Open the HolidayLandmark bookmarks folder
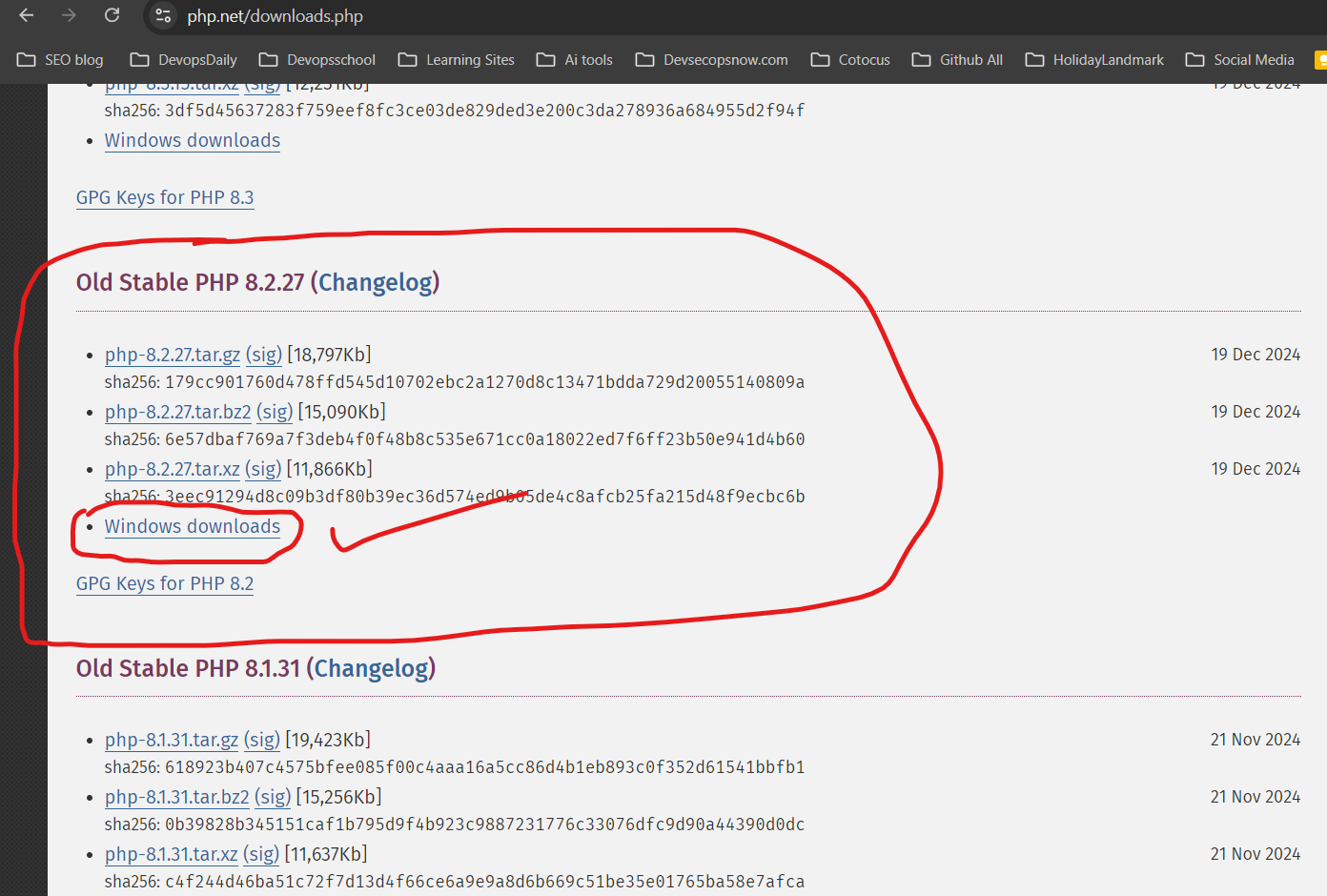This screenshot has height=896, width=1327. click(1093, 59)
